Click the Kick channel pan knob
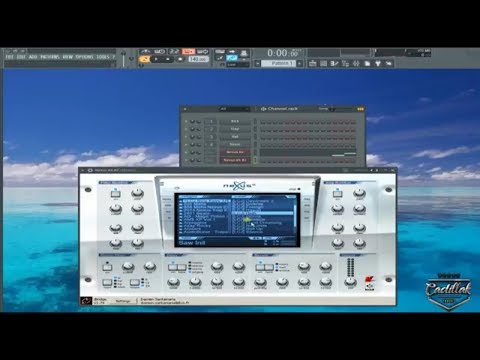The image size is (480, 360). point(192,121)
